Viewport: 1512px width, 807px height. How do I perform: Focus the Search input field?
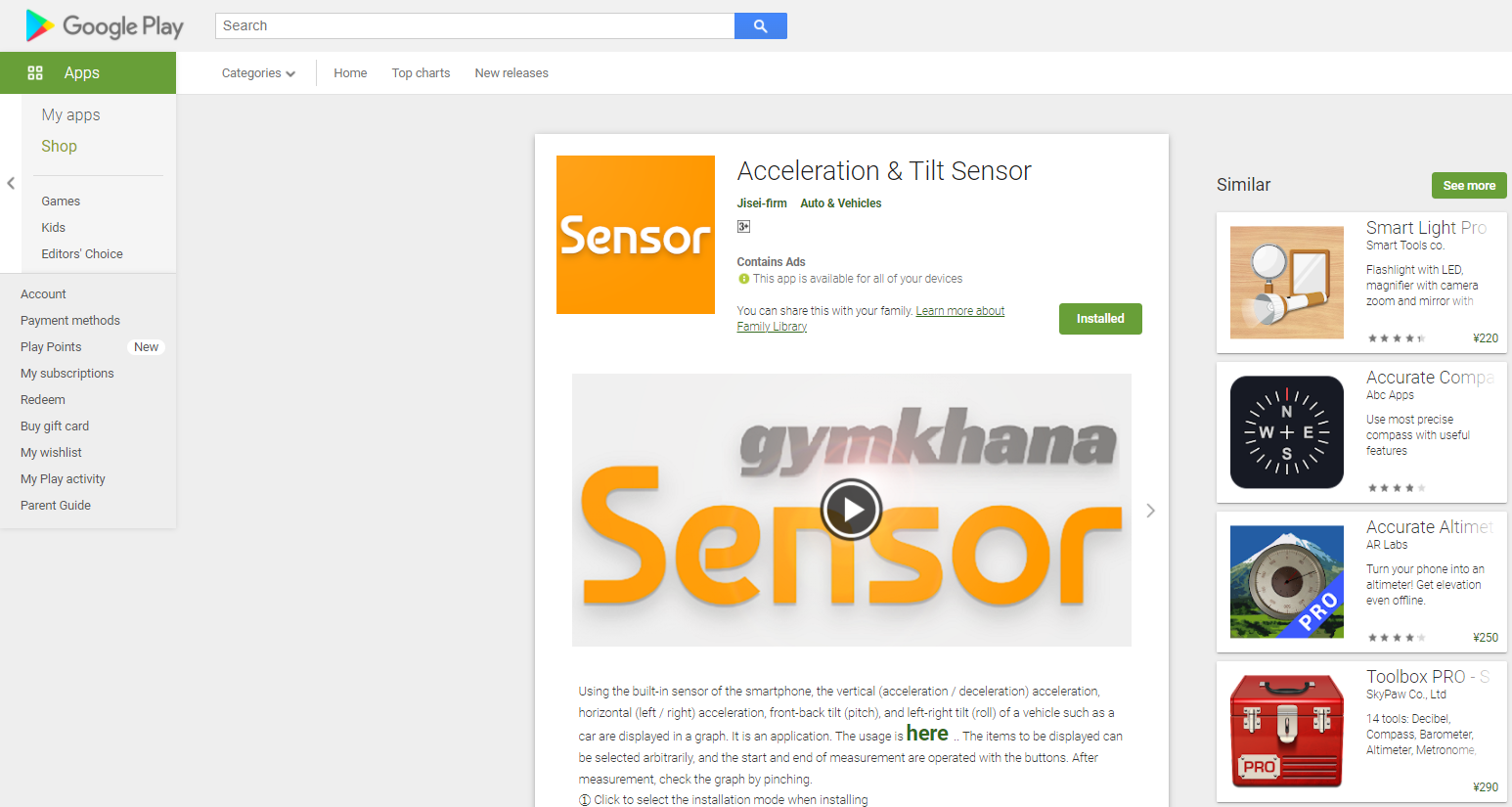tap(474, 25)
